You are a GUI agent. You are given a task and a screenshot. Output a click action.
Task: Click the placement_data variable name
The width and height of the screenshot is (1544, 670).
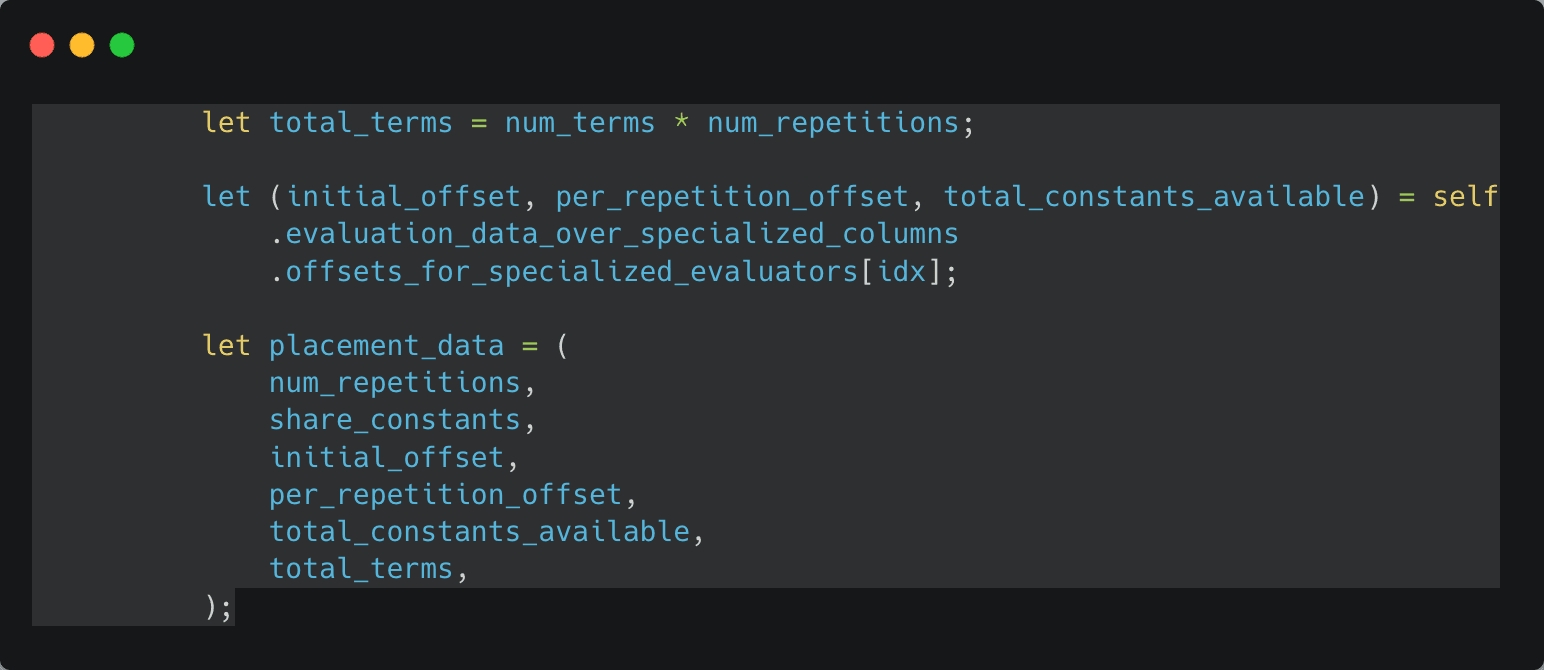point(386,346)
